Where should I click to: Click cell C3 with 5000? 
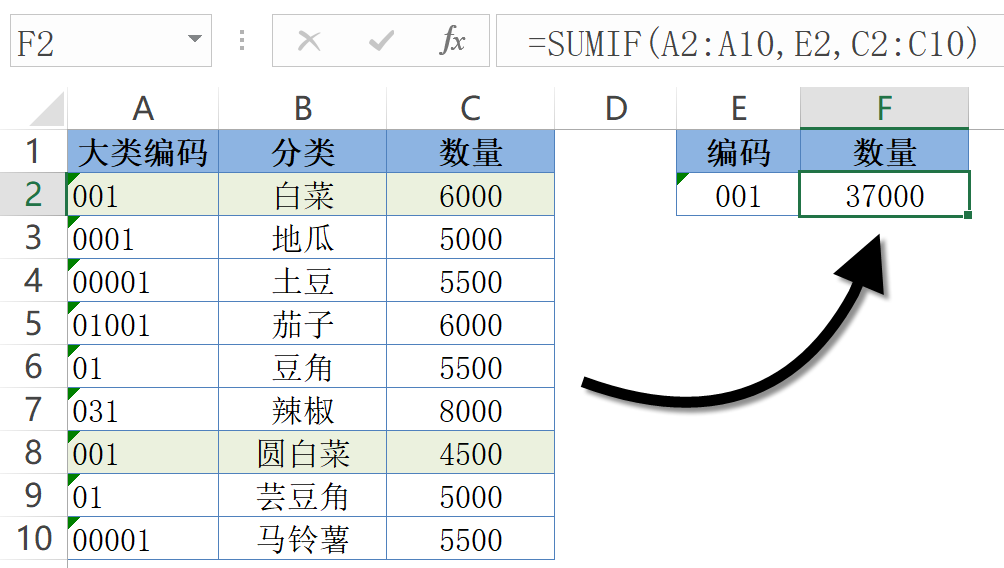pyautogui.click(x=471, y=238)
